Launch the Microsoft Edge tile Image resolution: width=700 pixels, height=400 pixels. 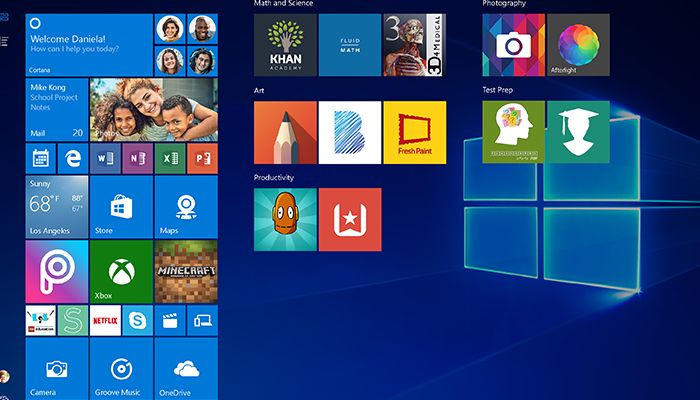pos(73,158)
